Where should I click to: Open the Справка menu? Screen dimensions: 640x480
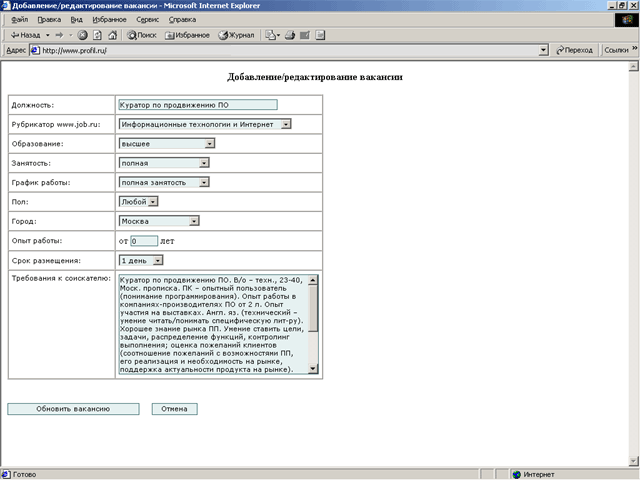182,20
